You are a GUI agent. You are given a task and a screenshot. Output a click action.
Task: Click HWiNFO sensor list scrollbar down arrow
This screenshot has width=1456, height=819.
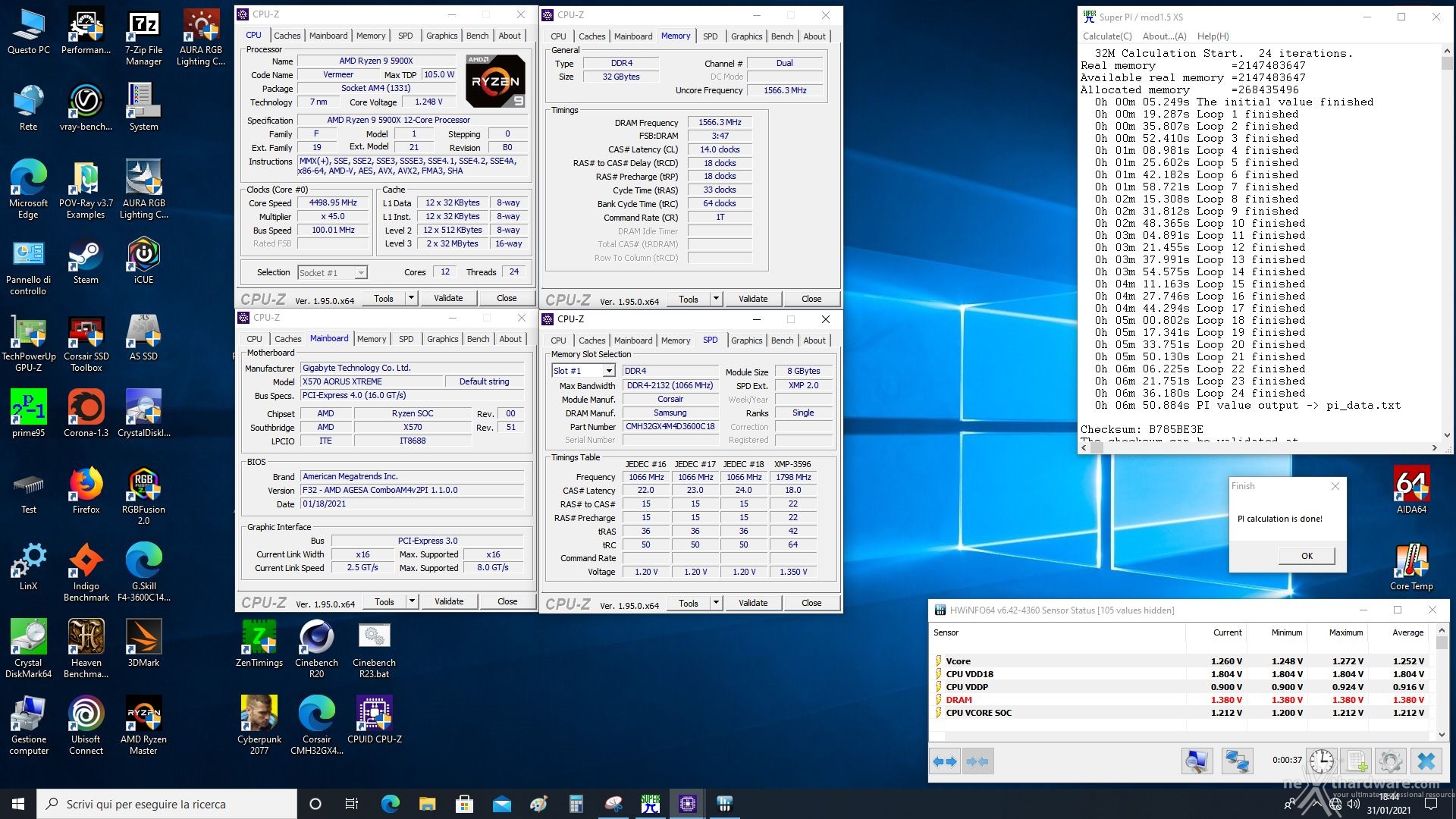[1442, 734]
